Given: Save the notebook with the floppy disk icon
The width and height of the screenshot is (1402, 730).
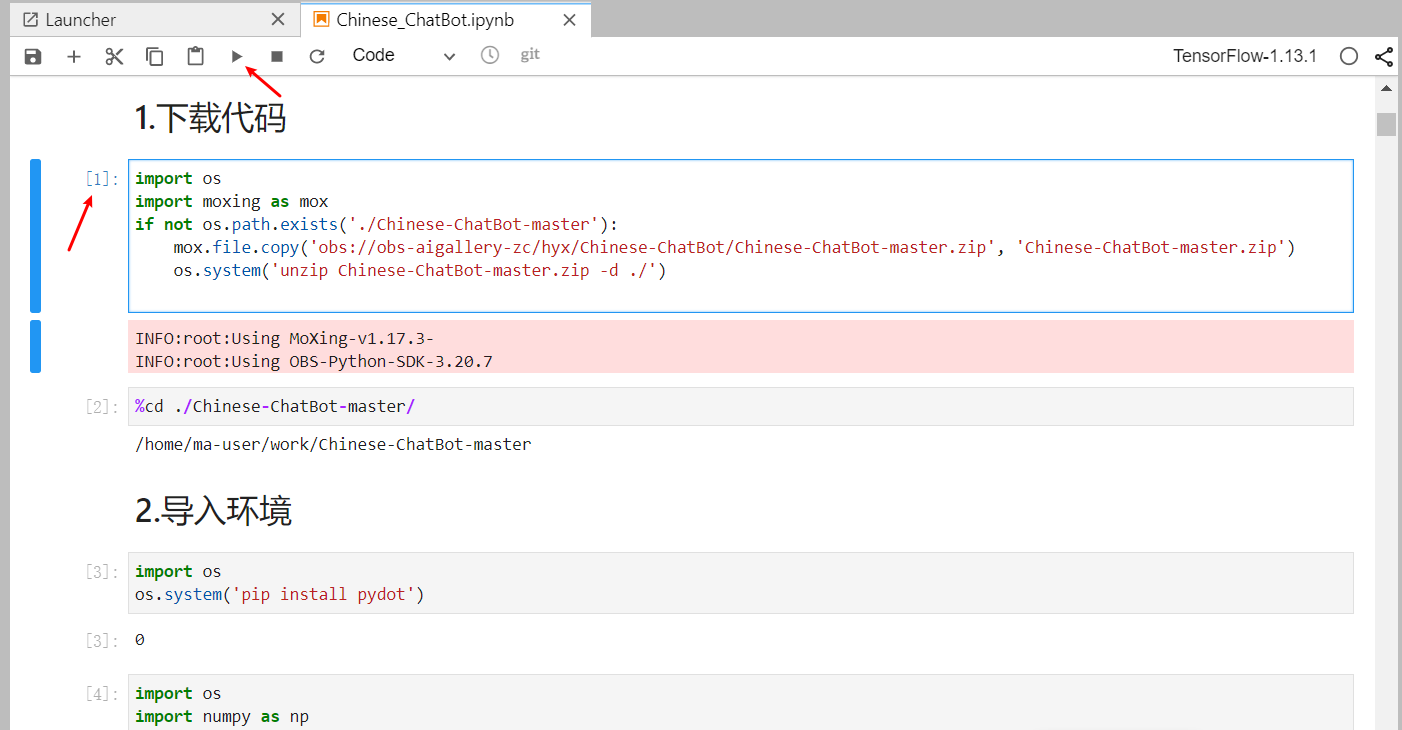Looking at the screenshot, I should click(x=33, y=56).
